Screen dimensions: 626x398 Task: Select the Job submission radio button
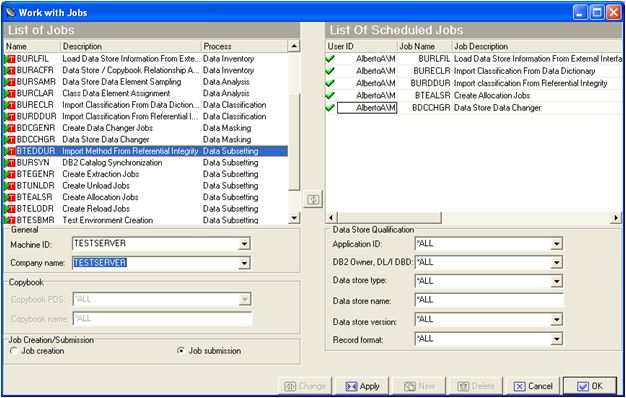181,351
